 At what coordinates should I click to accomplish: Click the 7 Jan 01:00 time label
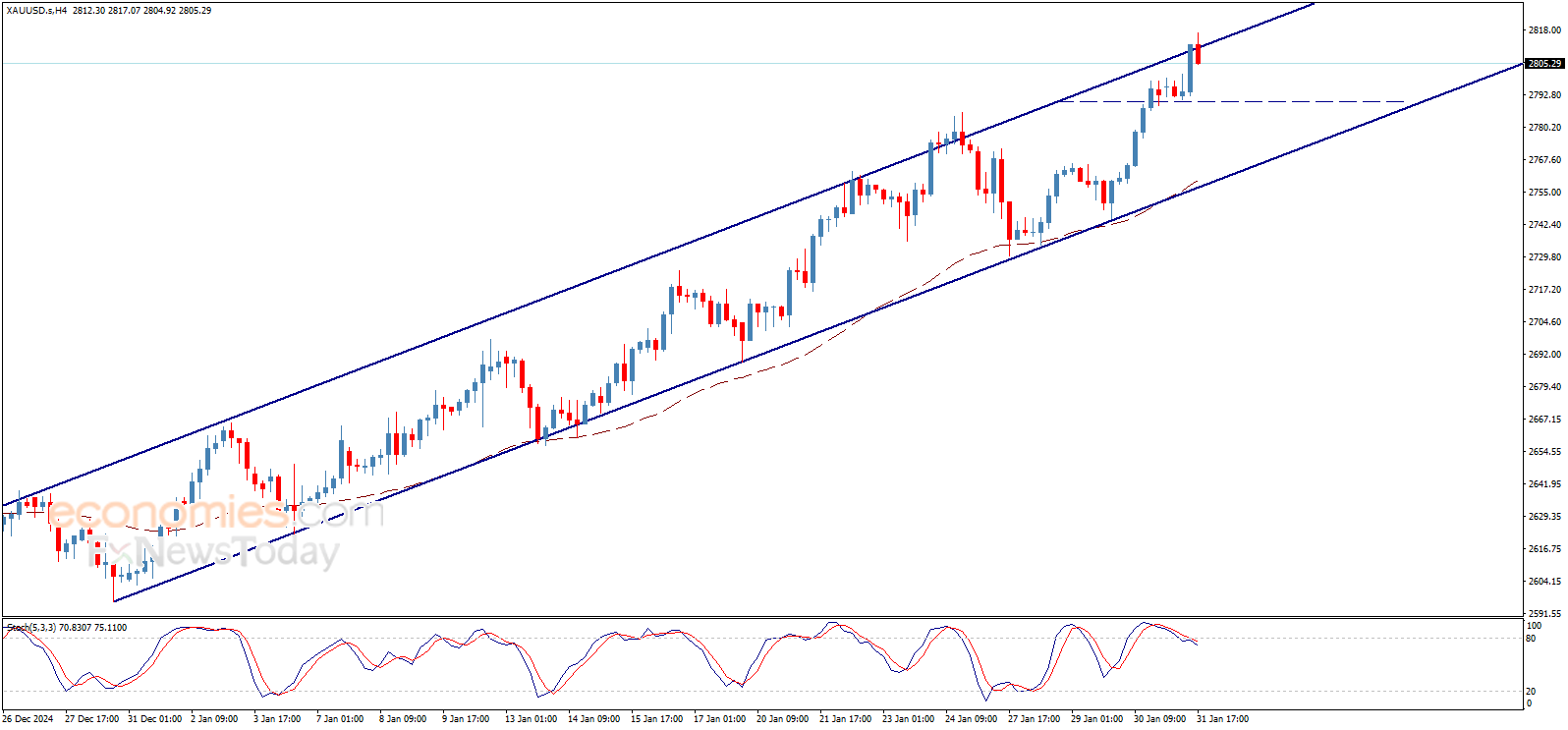[340, 719]
